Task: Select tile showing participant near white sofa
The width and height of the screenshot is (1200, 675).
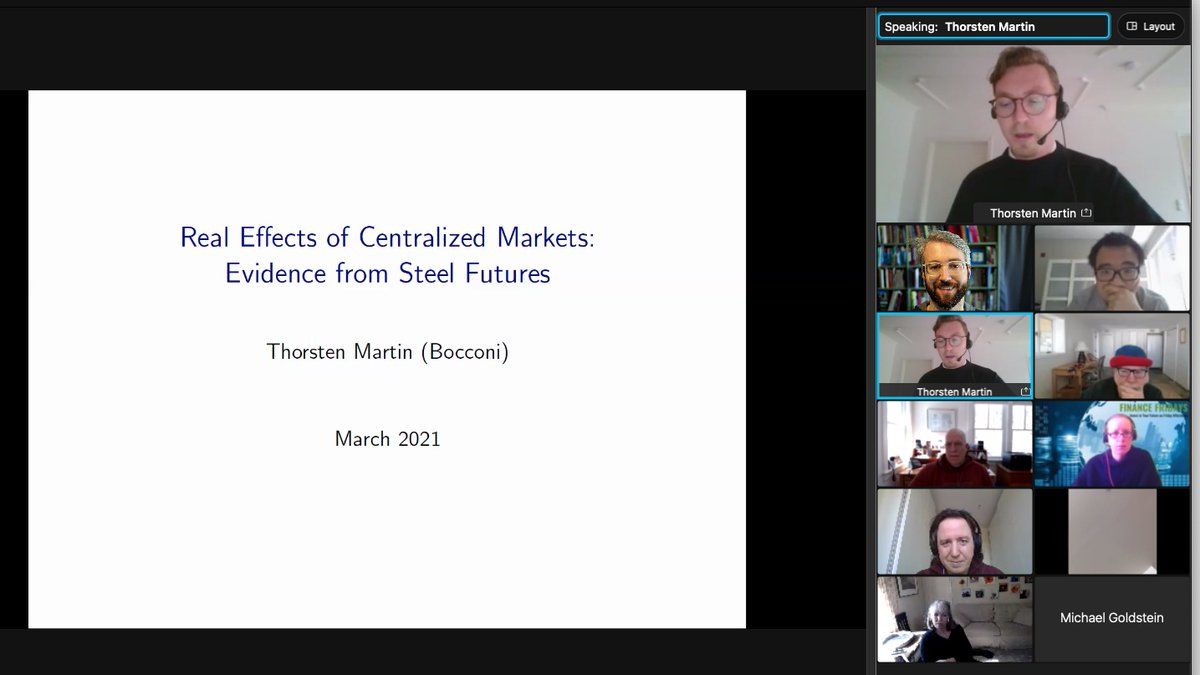Action: pyautogui.click(x=954, y=618)
